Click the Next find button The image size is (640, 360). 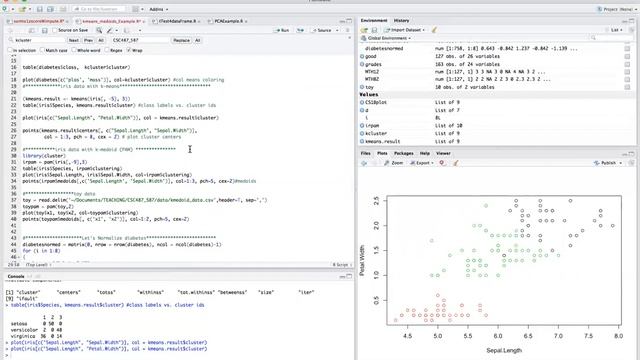pos(73,40)
